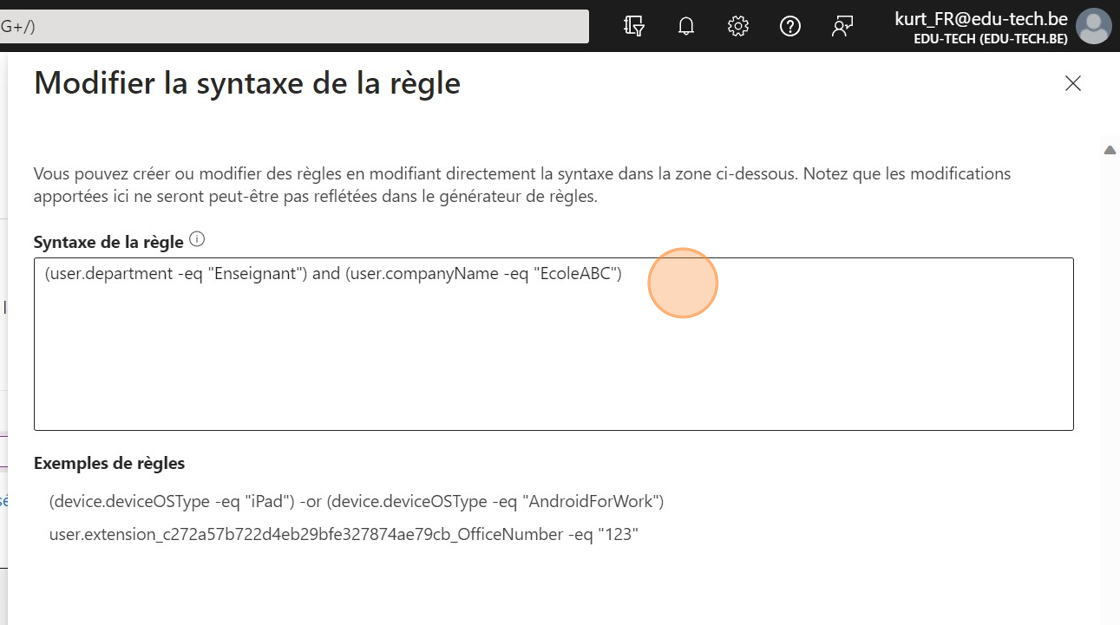
Task: Click the description paragraph starting "Vous pouvez créer"
Action: (522, 185)
